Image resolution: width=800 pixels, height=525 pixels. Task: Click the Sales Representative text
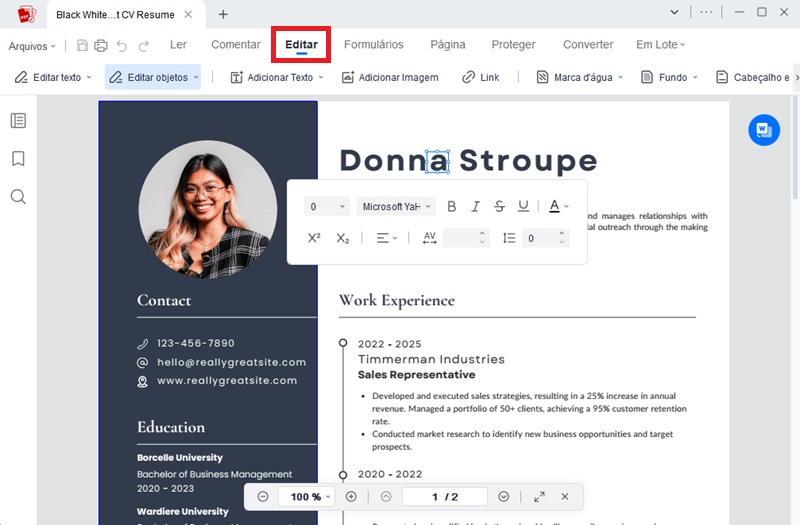(x=416, y=374)
